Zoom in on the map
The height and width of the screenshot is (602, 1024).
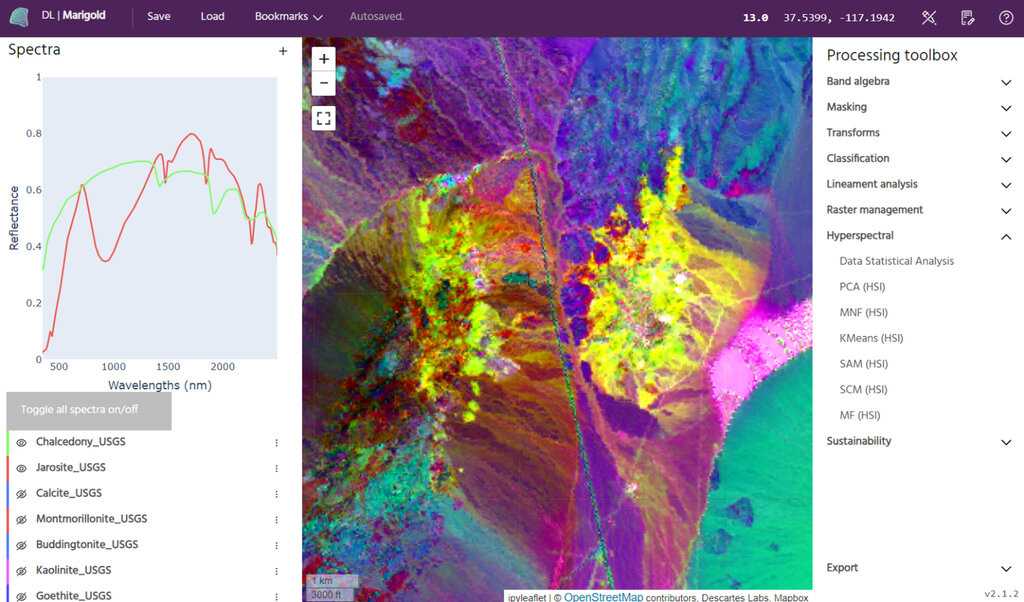[x=324, y=59]
